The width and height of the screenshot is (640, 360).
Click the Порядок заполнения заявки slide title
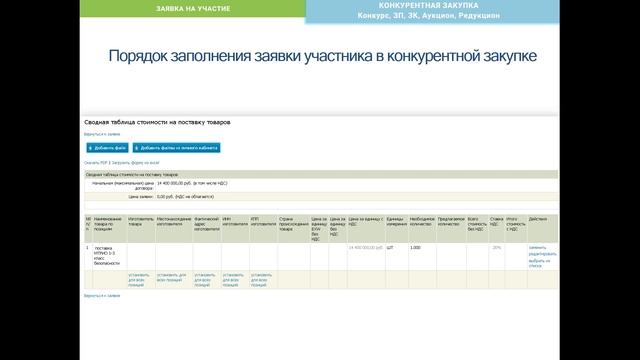[x=322, y=56]
